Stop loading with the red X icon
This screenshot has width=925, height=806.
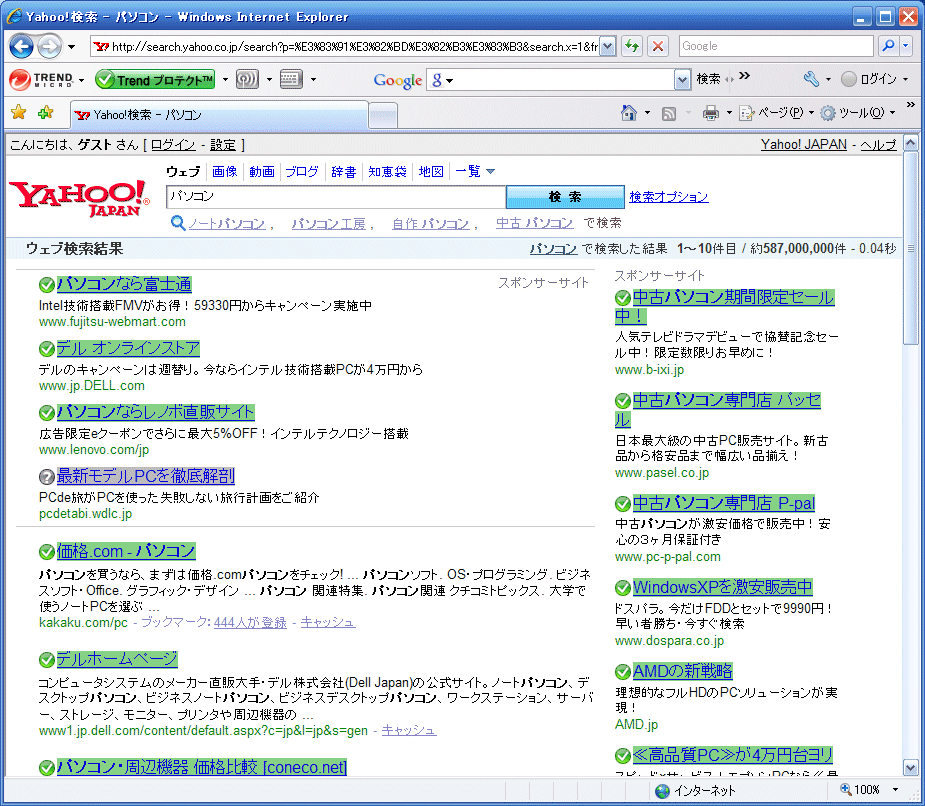(658, 46)
